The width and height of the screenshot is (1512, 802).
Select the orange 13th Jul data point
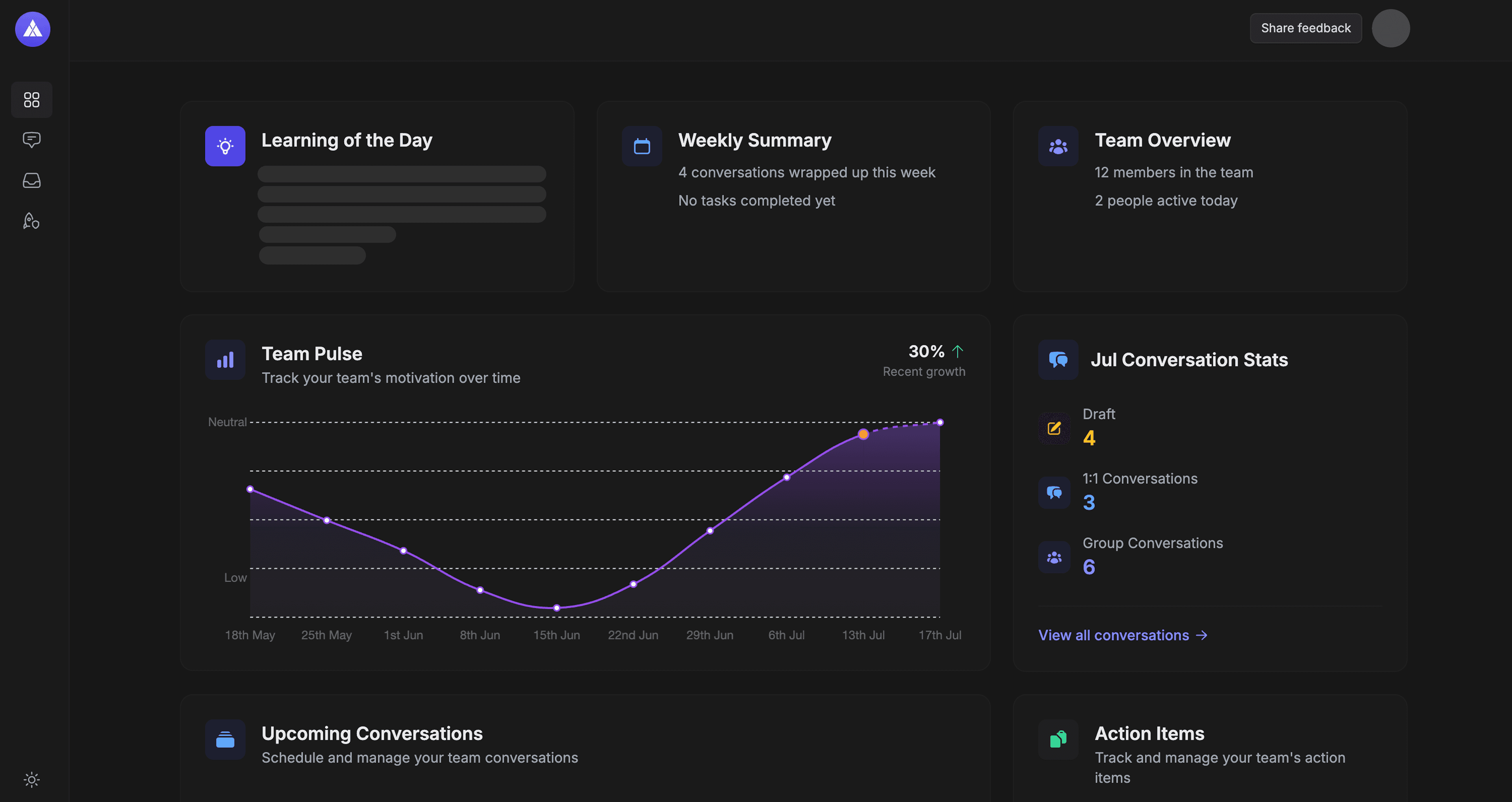[x=863, y=434]
